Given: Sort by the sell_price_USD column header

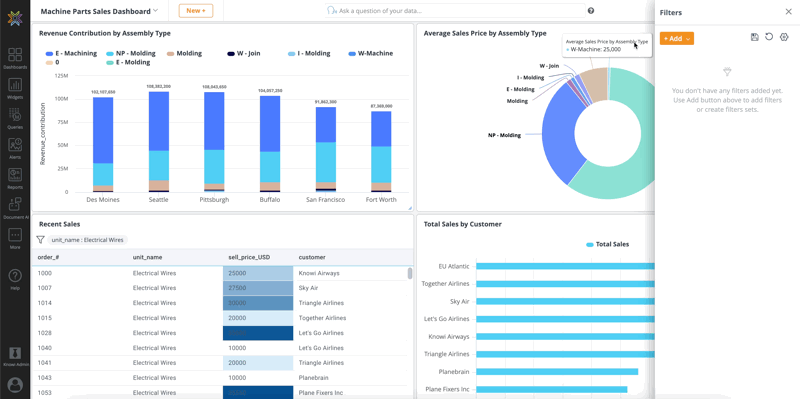Looking at the screenshot, I should tap(249, 257).
